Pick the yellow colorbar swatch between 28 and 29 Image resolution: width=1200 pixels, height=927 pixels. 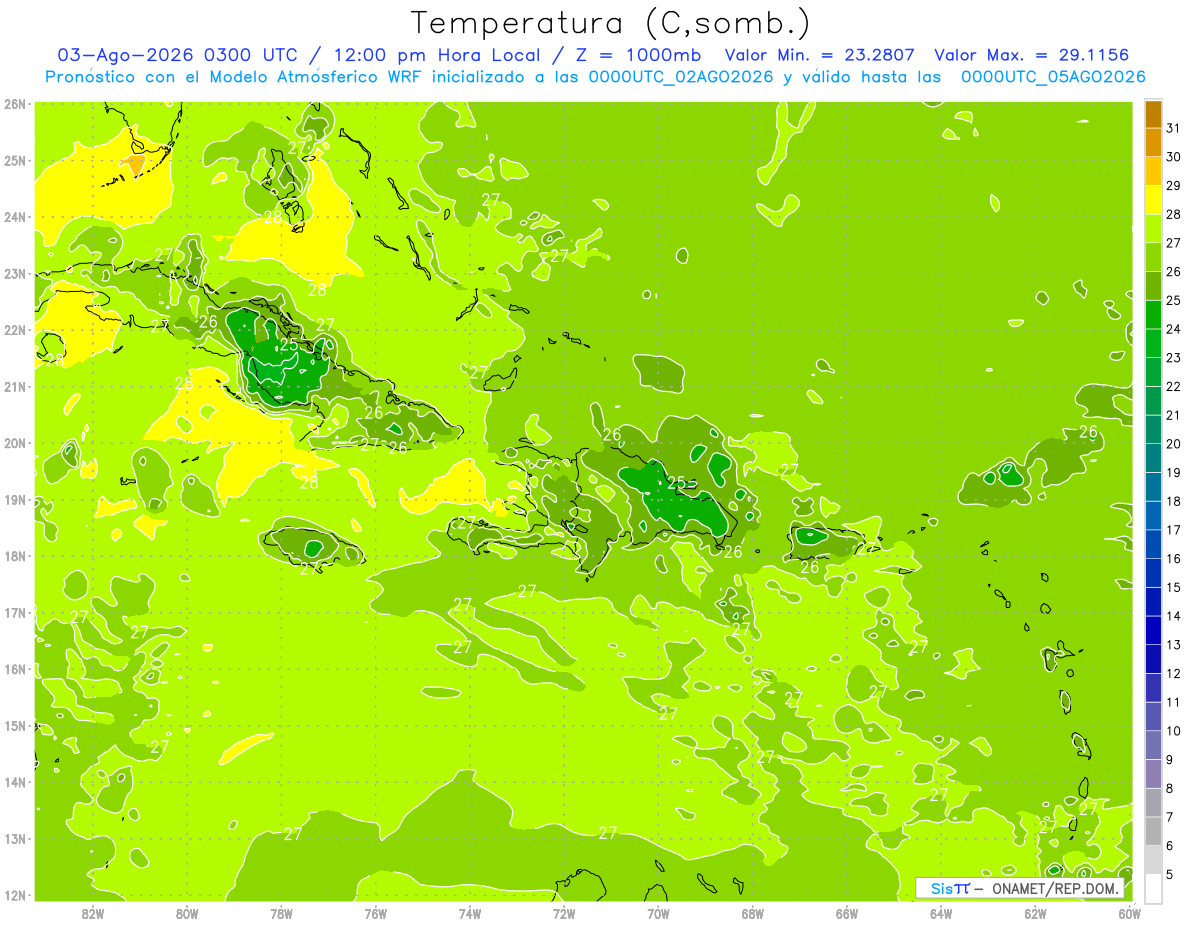click(x=1153, y=199)
